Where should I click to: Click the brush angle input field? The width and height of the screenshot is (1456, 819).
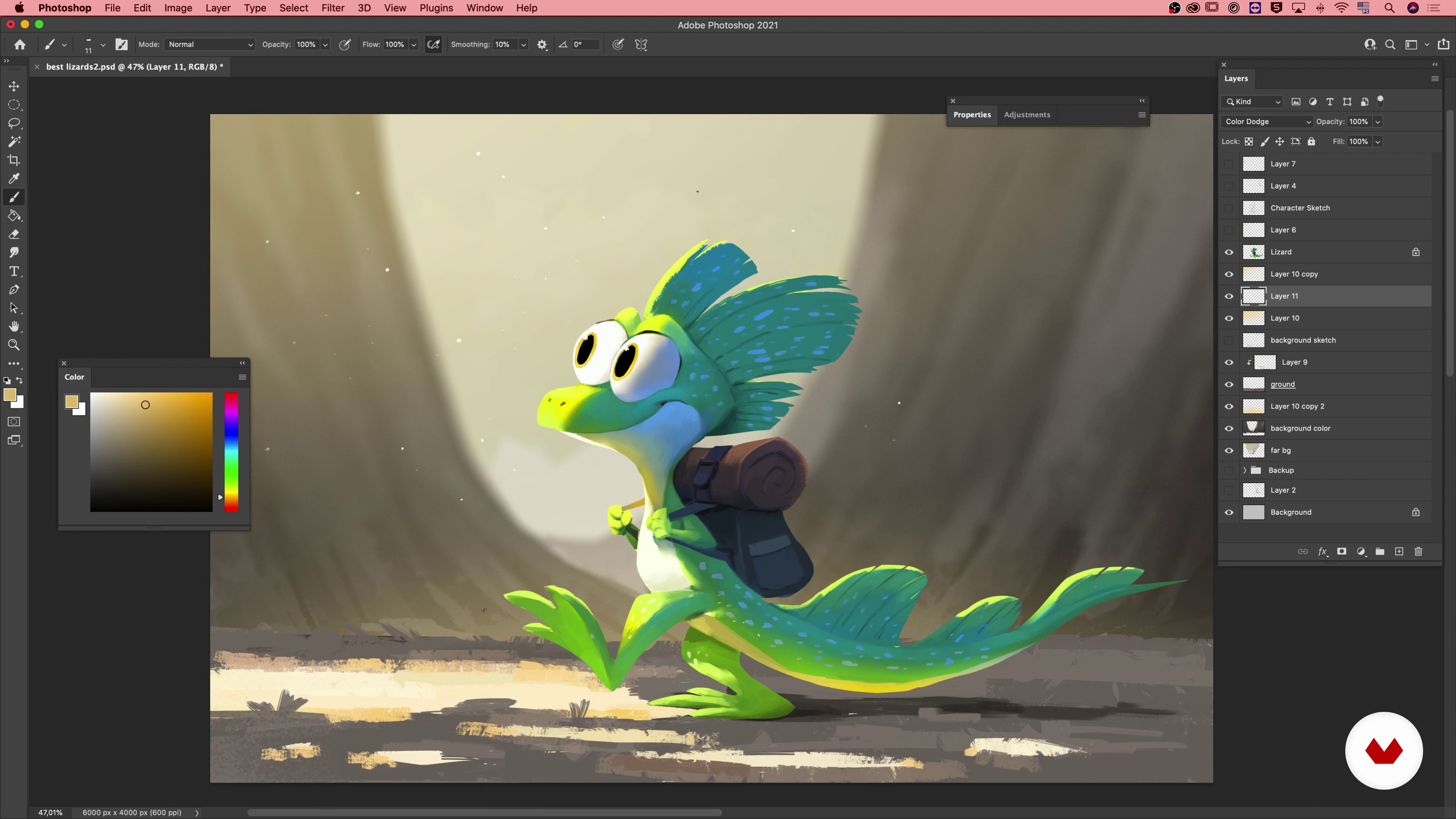click(x=585, y=45)
